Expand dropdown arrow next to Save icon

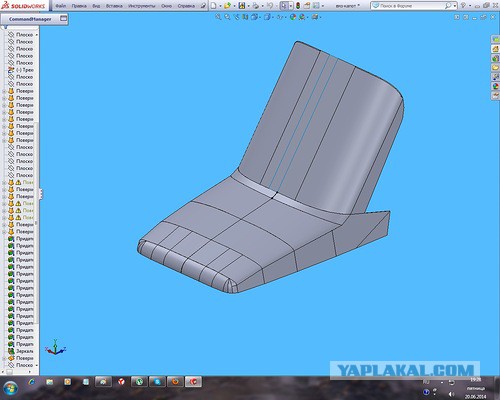coord(248,6)
